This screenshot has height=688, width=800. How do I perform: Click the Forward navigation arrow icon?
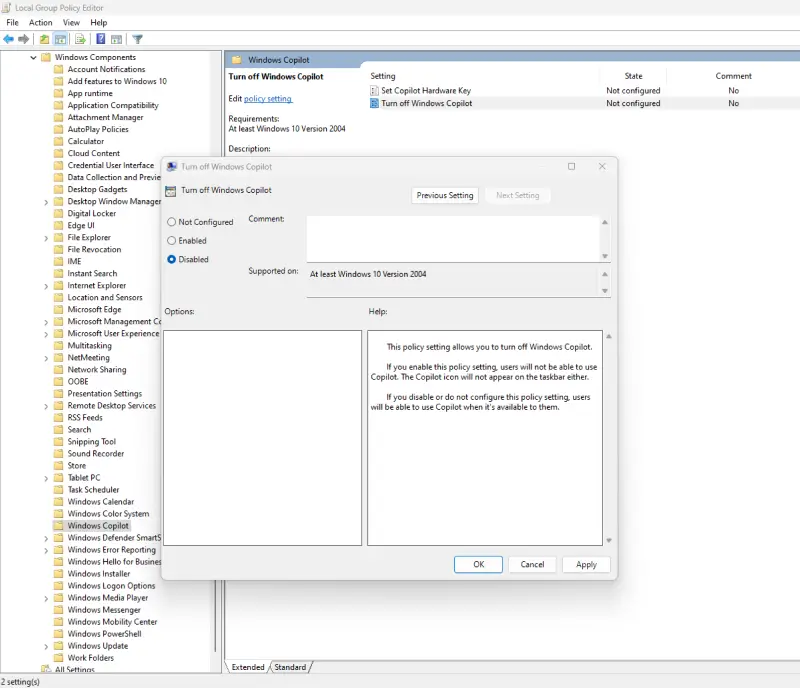coord(23,38)
